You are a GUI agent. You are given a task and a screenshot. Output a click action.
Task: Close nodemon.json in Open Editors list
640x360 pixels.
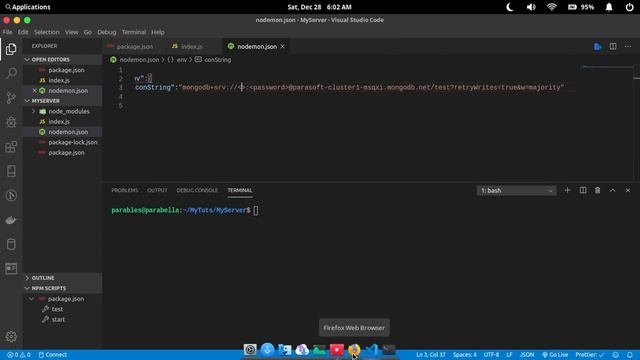click(x=35, y=91)
